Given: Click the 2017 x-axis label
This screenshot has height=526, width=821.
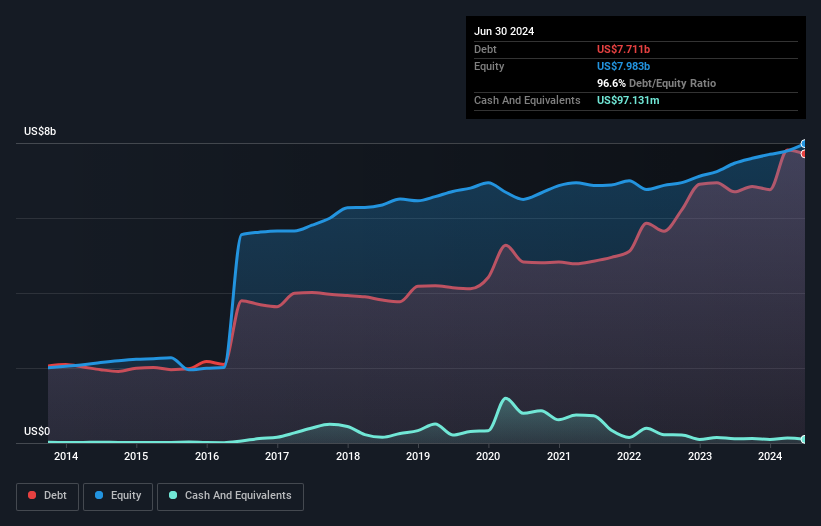Looking at the screenshot, I should pos(277,456).
